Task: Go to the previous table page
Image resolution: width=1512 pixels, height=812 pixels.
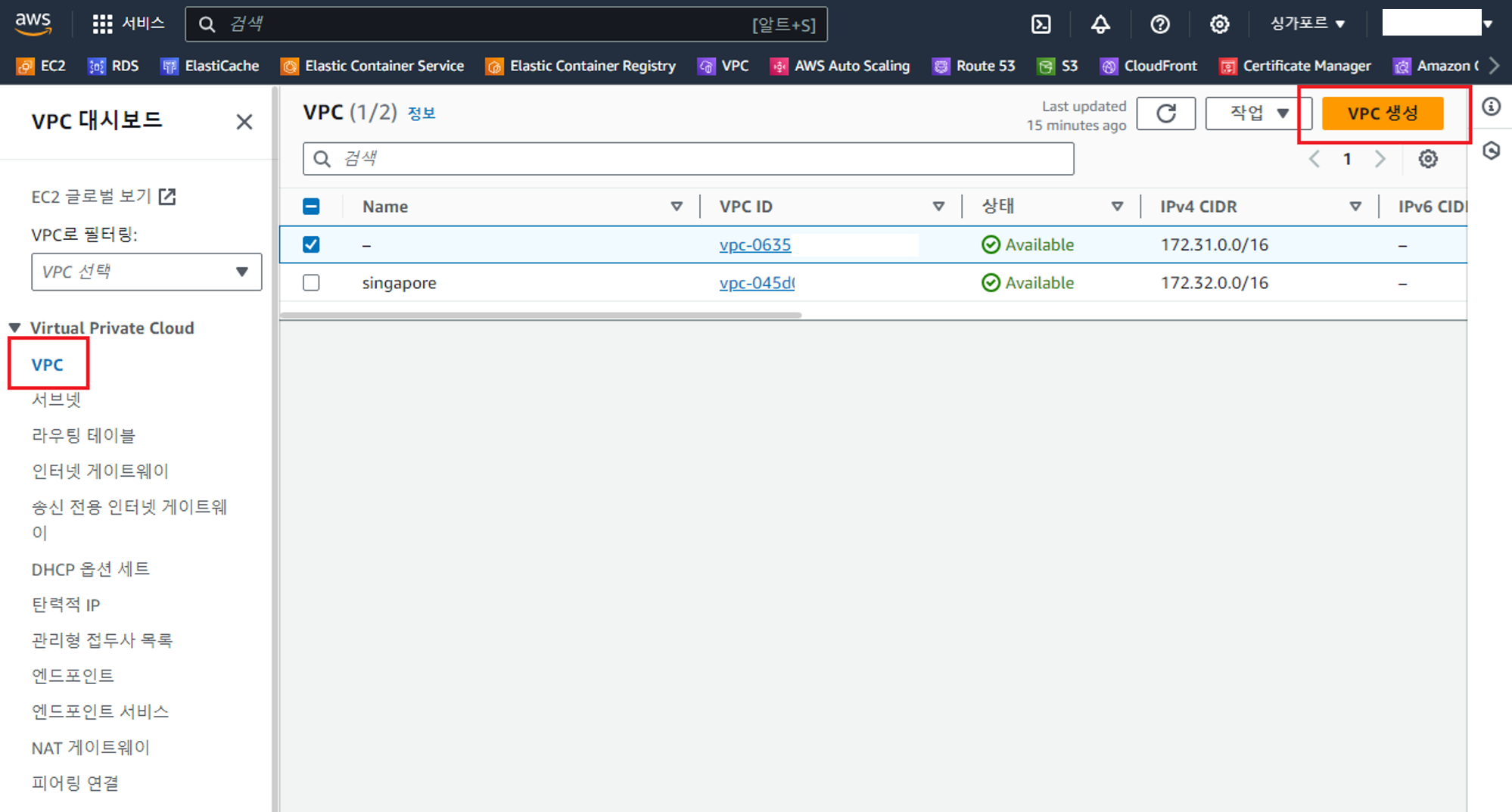Action: pyautogui.click(x=1314, y=159)
